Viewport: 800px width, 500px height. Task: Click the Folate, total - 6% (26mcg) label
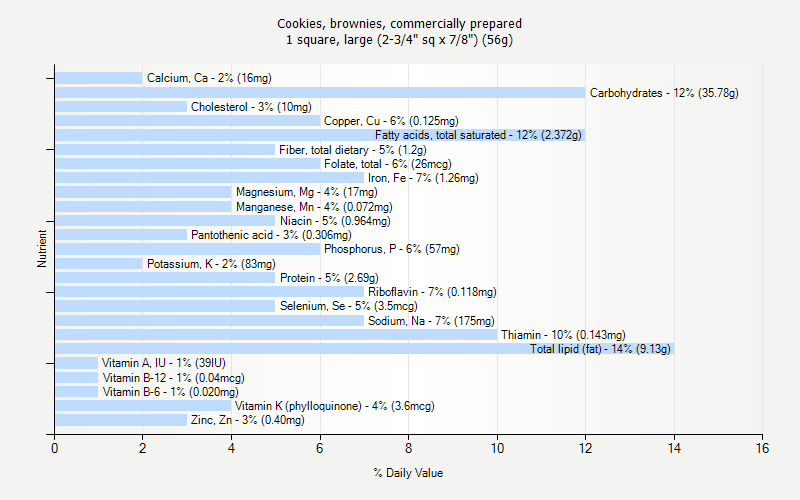pyautogui.click(x=388, y=164)
